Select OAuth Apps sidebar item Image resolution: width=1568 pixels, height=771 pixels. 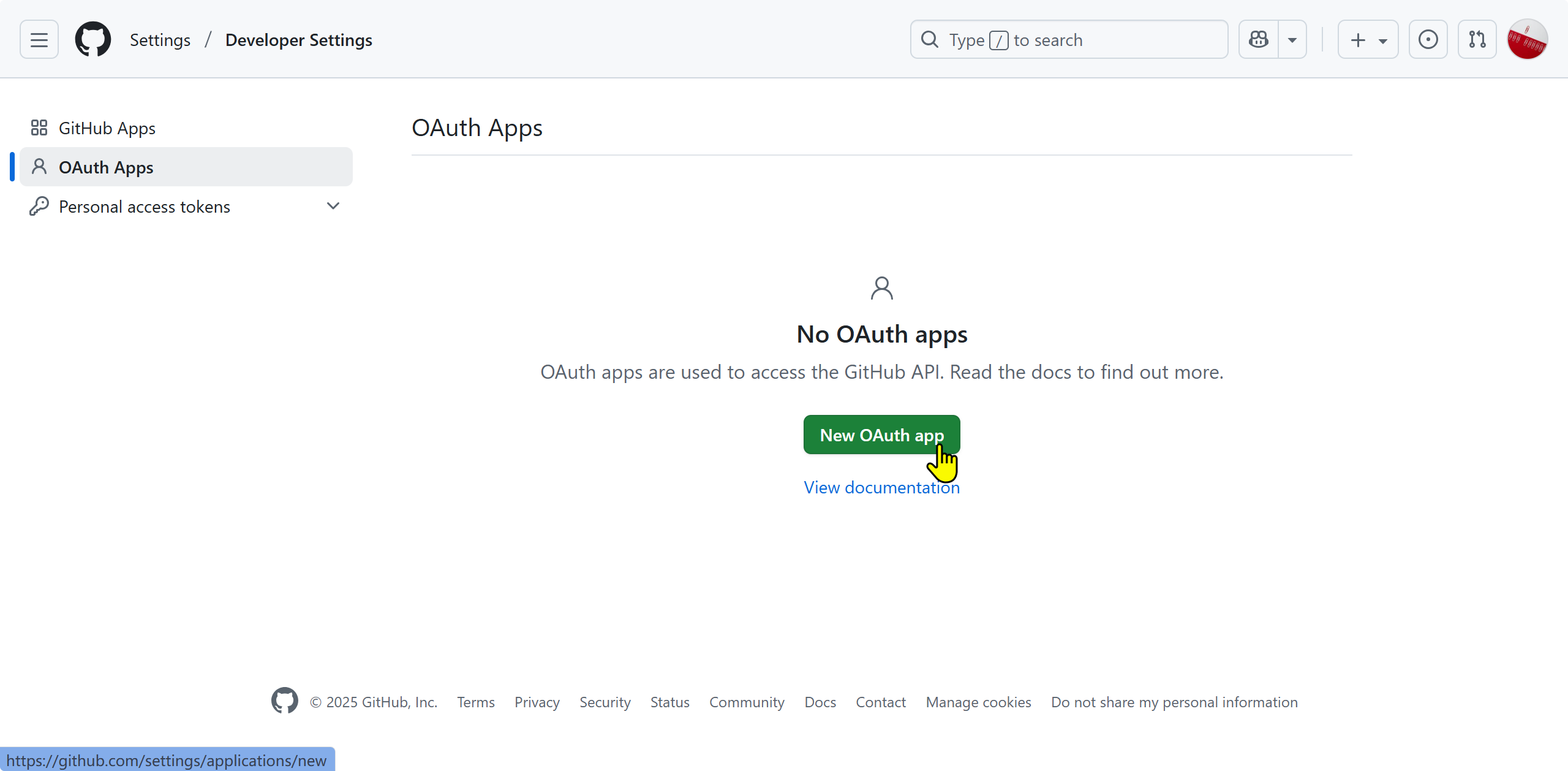tap(106, 167)
